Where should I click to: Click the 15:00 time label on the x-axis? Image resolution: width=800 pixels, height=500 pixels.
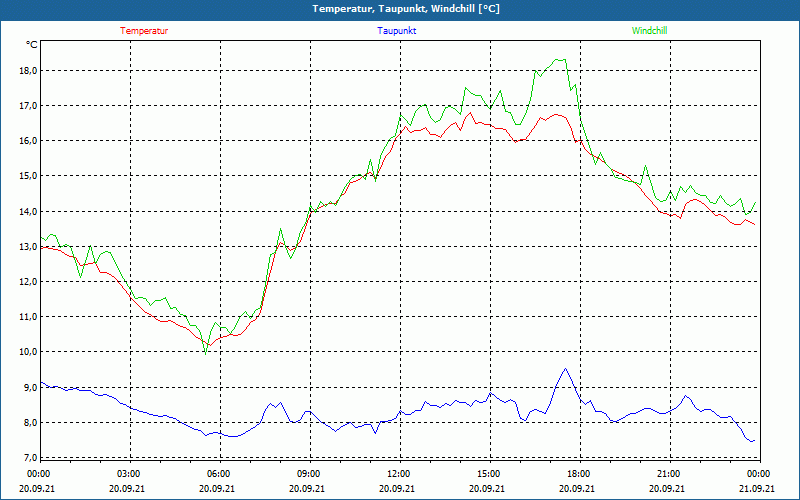[488, 474]
